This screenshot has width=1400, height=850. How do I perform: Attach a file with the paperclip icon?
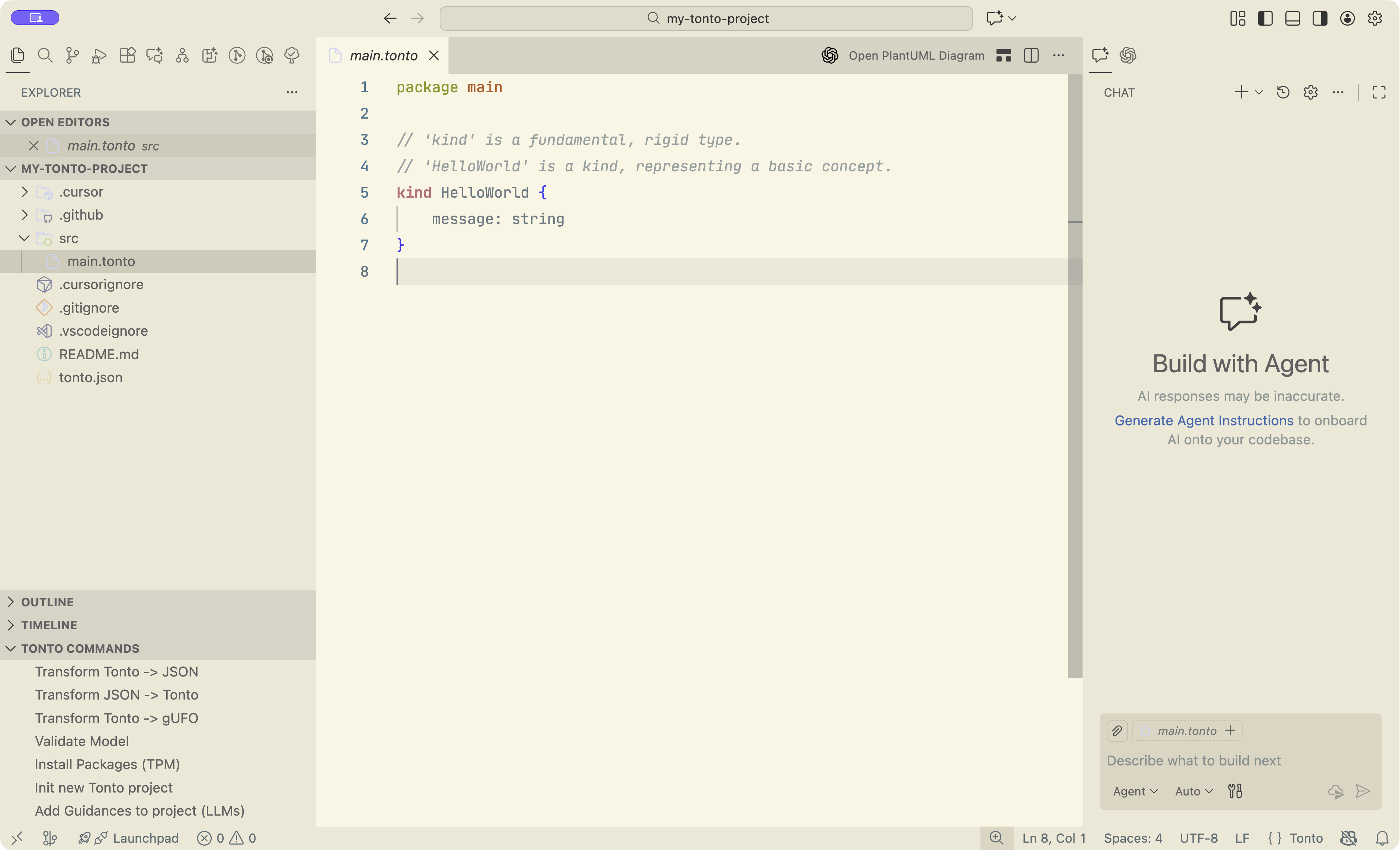pos(1117,731)
